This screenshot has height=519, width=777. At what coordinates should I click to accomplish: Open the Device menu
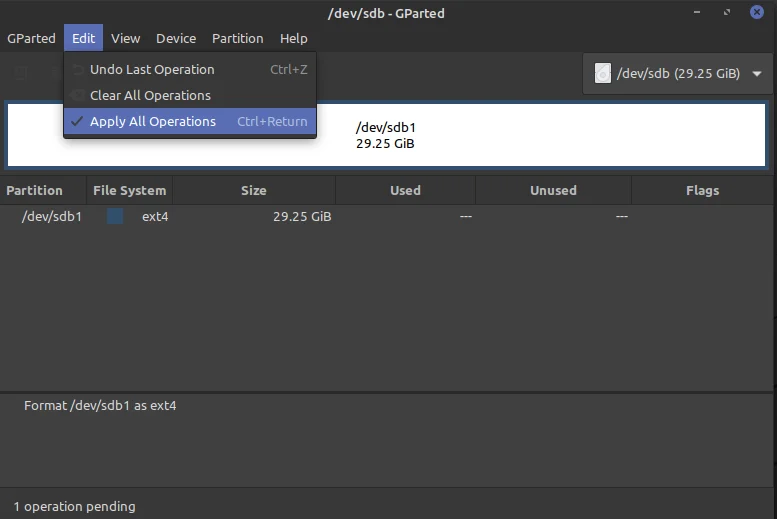[x=176, y=38]
